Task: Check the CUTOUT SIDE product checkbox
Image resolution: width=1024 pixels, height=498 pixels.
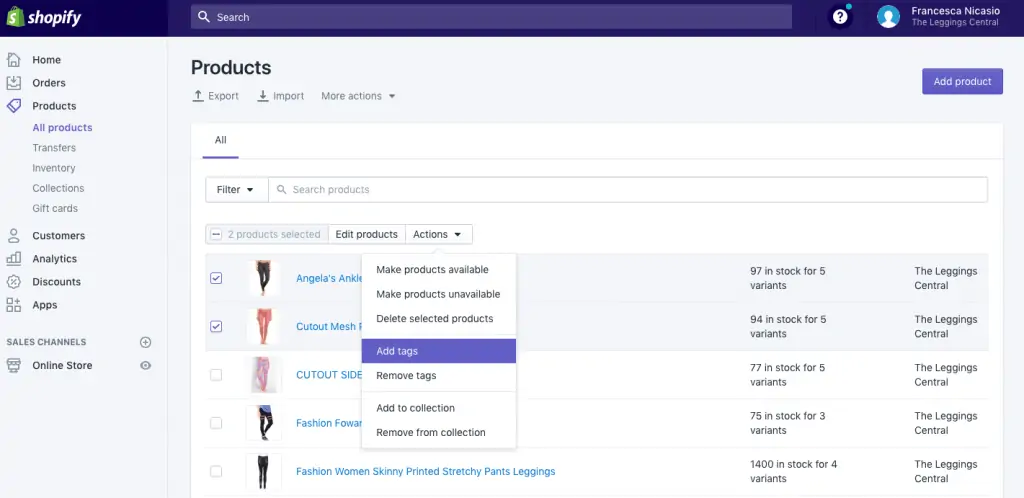Action: coord(216,375)
